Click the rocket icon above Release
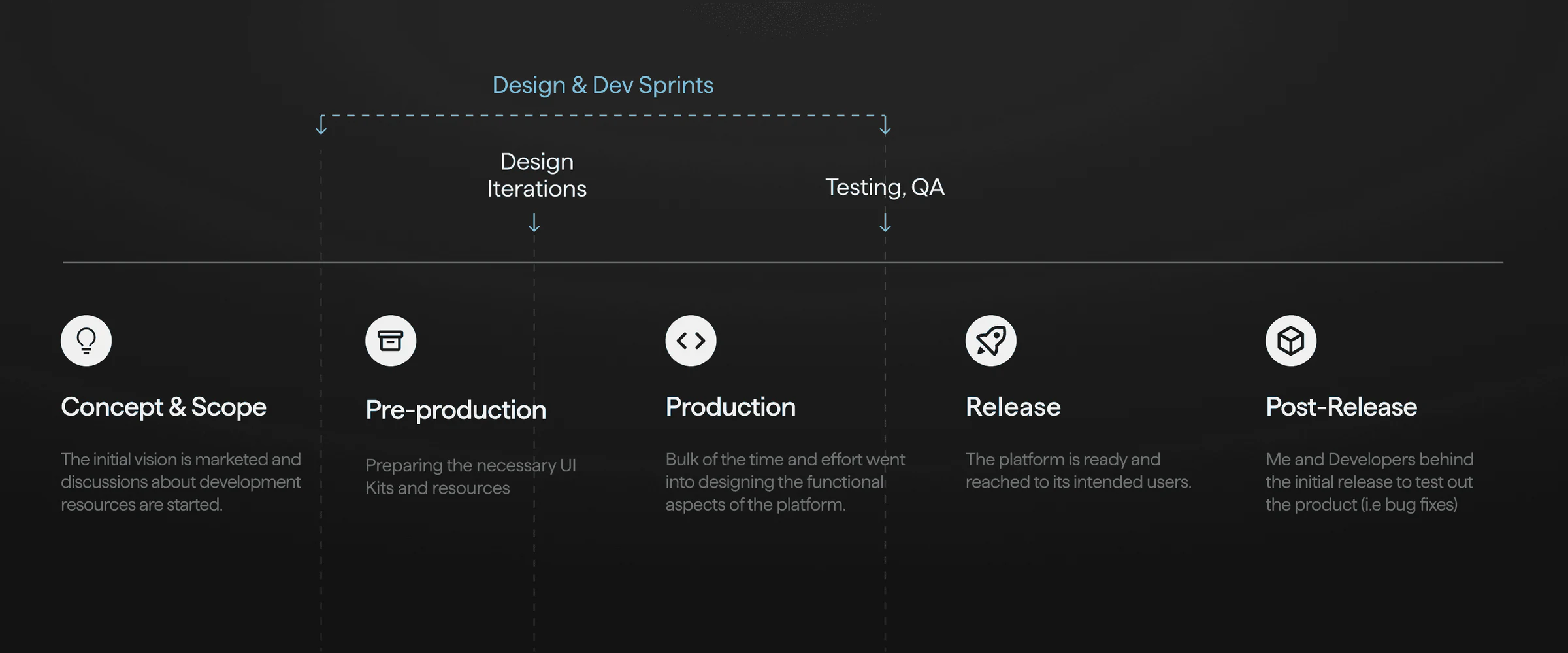 [990, 341]
